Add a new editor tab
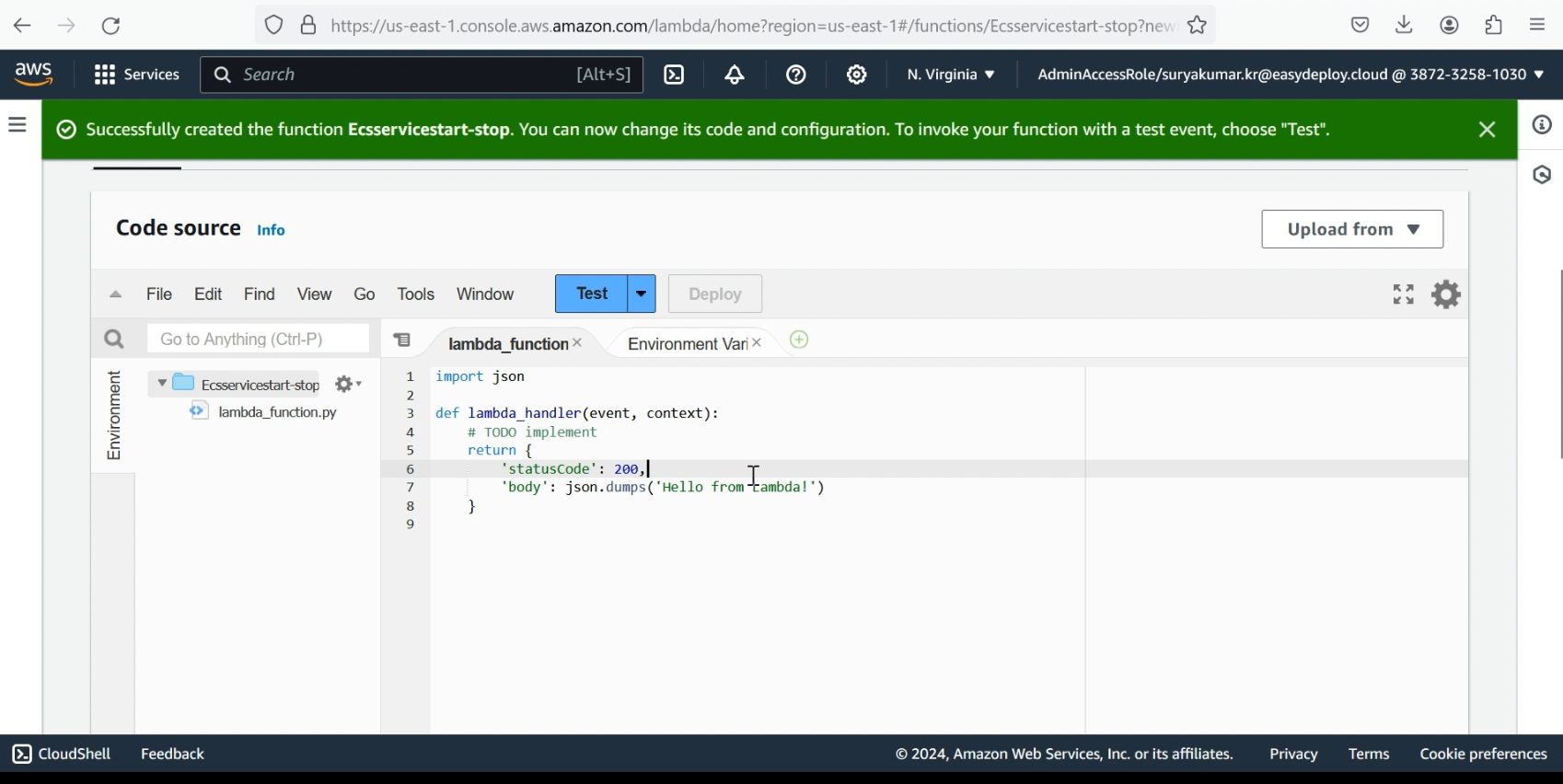 (801, 341)
